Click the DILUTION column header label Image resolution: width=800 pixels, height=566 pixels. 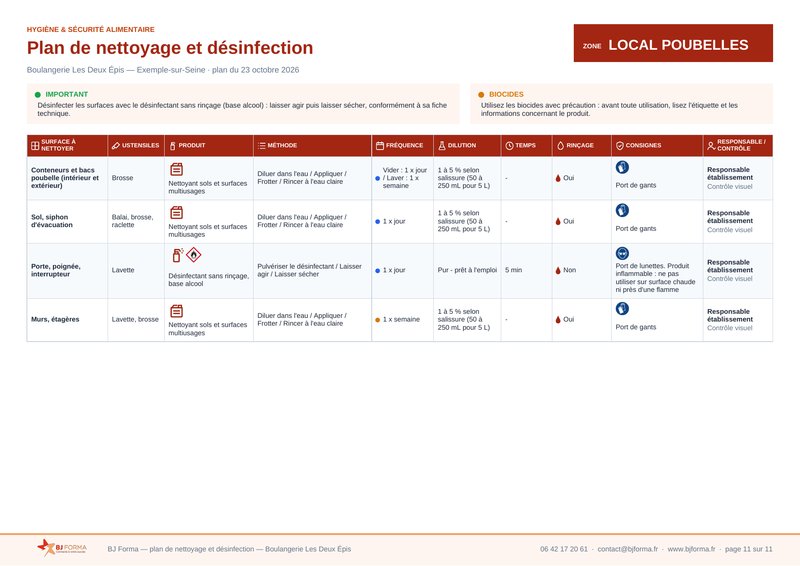click(462, 145)
